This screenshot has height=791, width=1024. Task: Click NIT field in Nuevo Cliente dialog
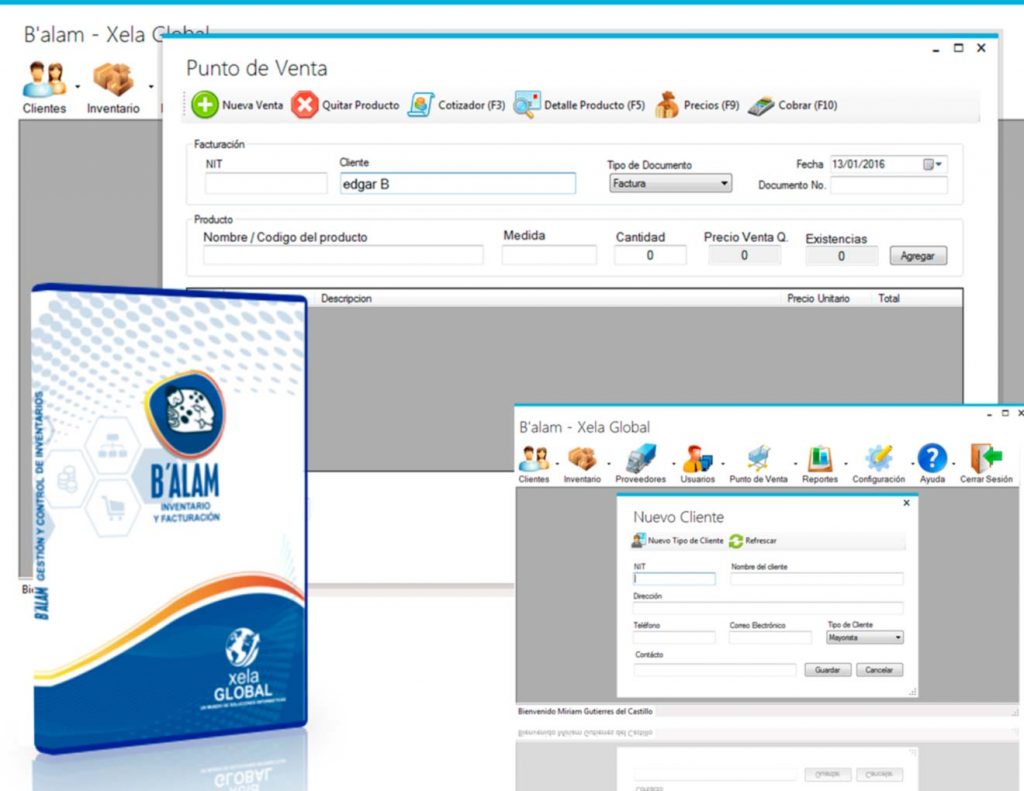[675, 578]
